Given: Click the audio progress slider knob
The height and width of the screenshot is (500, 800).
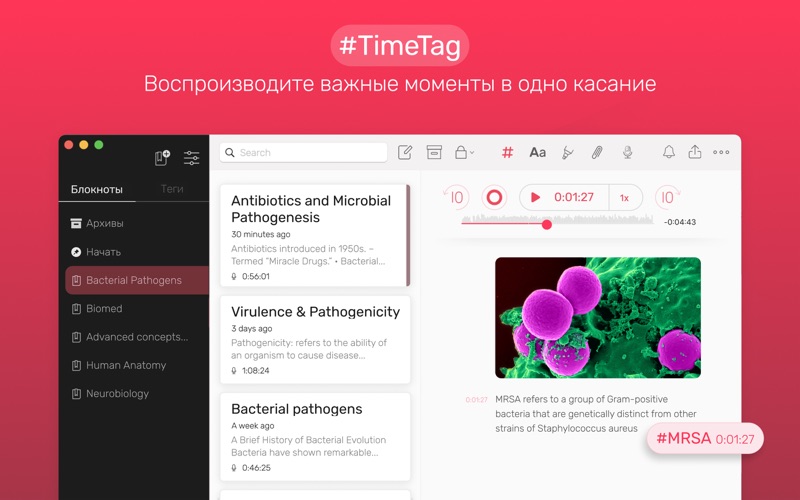Looking at the screenshot, I should coord(546,224).
